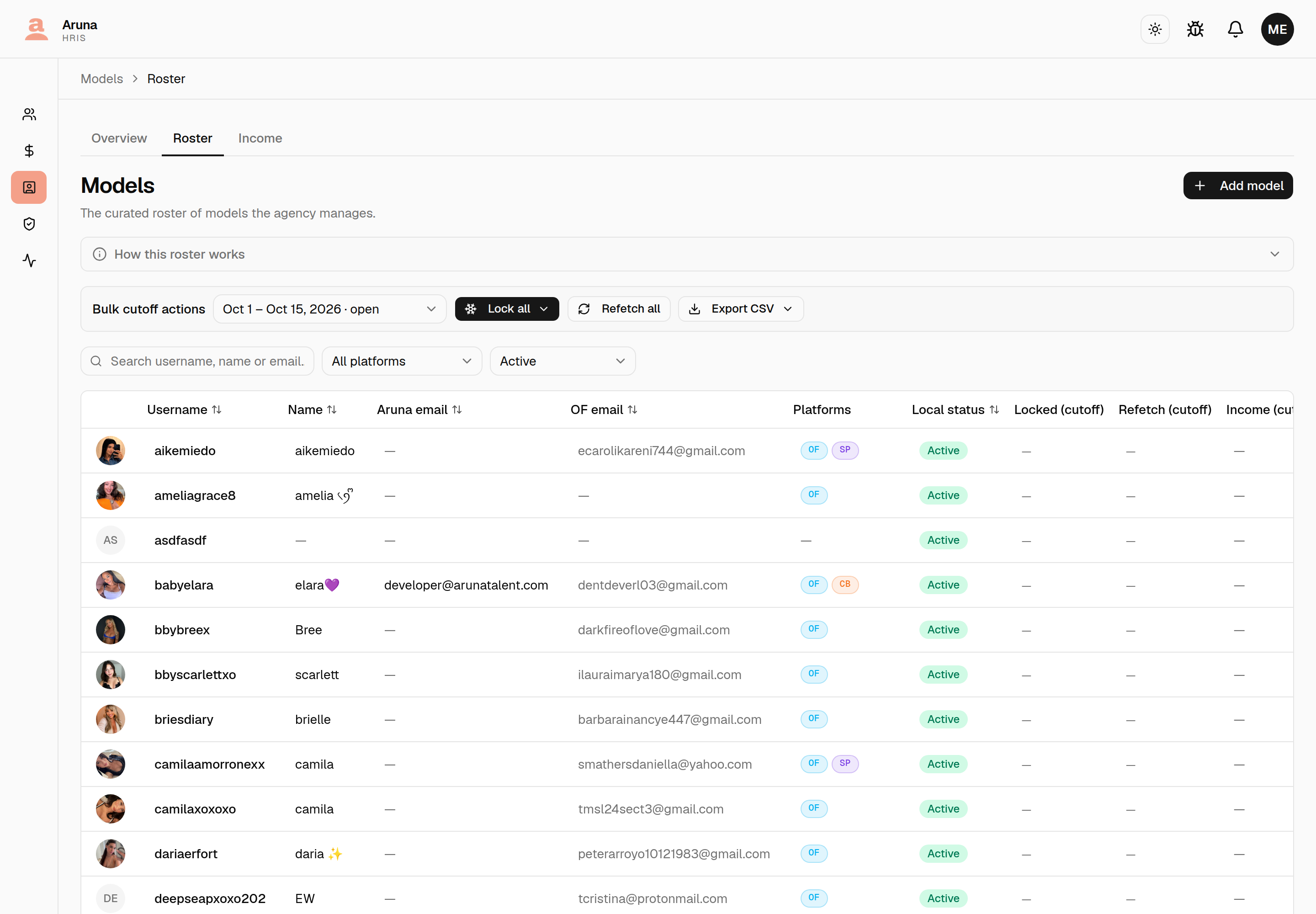Click the info icon beside How this roster works
This screenshot has width=1316, height=914.
(100, 254)
